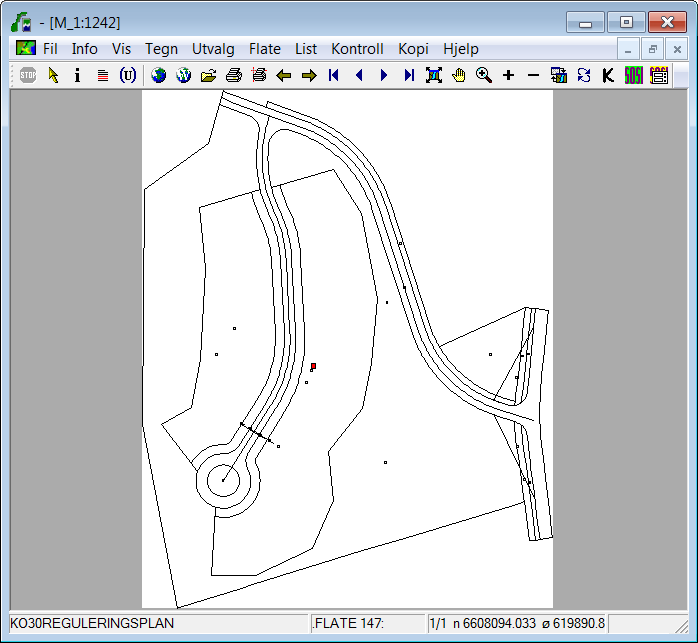Go to next object with blue arrow
Viewport: 698px width, 643px height.
tap(384, 75)
